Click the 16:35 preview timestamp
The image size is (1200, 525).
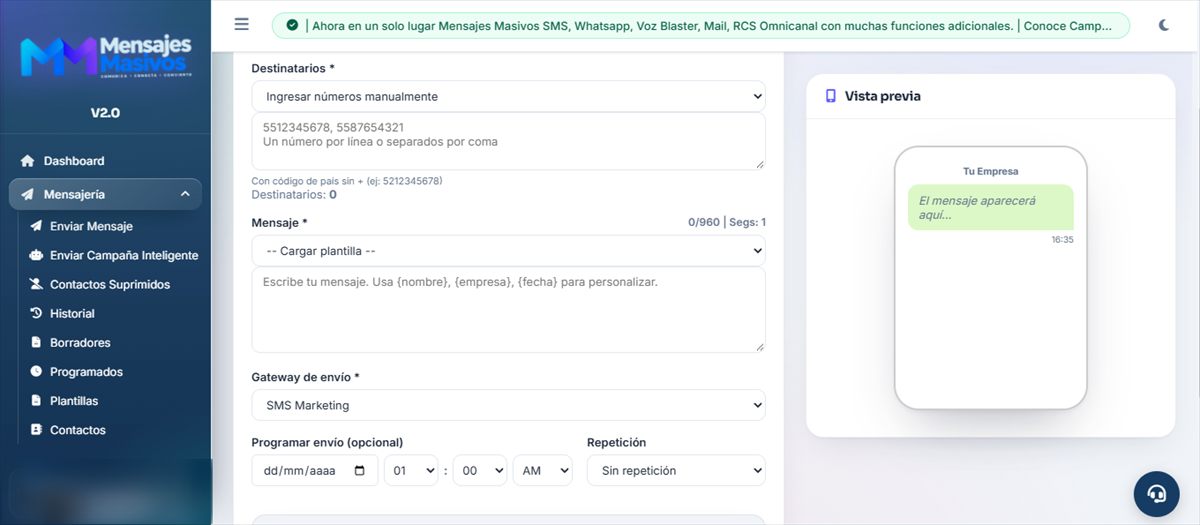click(x=1062, y=240)
